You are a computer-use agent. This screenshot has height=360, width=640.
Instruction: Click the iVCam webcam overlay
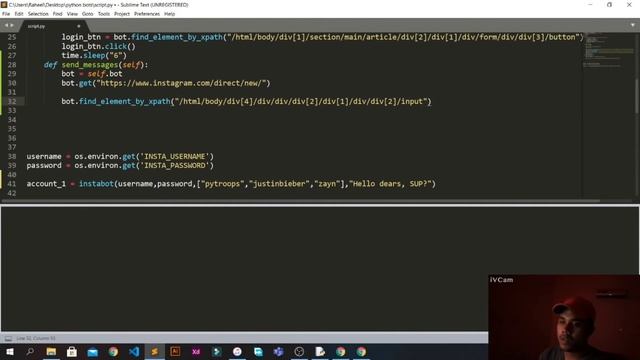[x=564, y=317]
